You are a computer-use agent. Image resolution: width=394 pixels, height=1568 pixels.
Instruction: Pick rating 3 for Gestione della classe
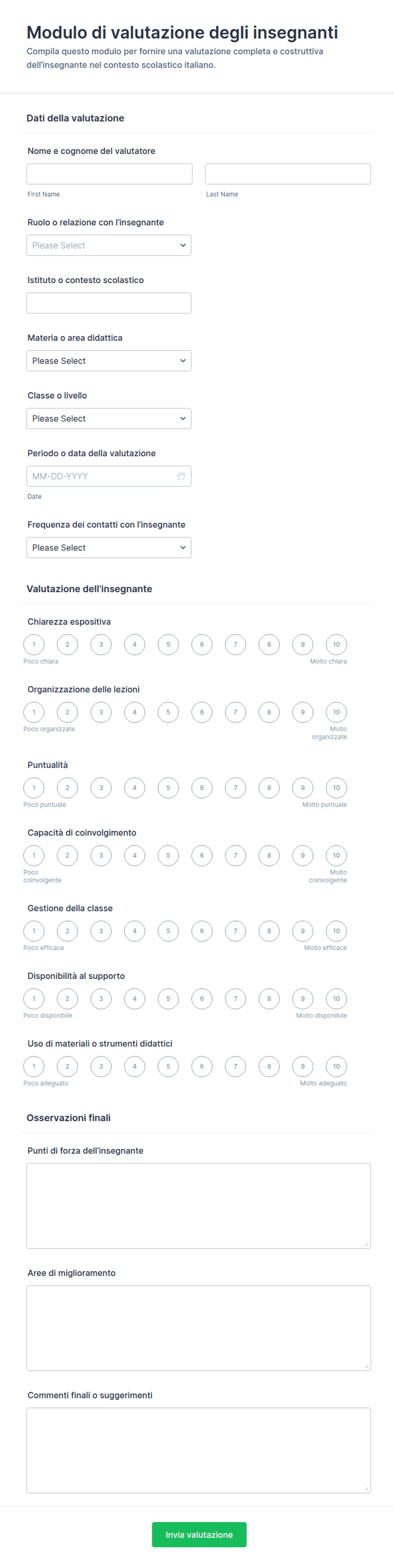point(101,931)
